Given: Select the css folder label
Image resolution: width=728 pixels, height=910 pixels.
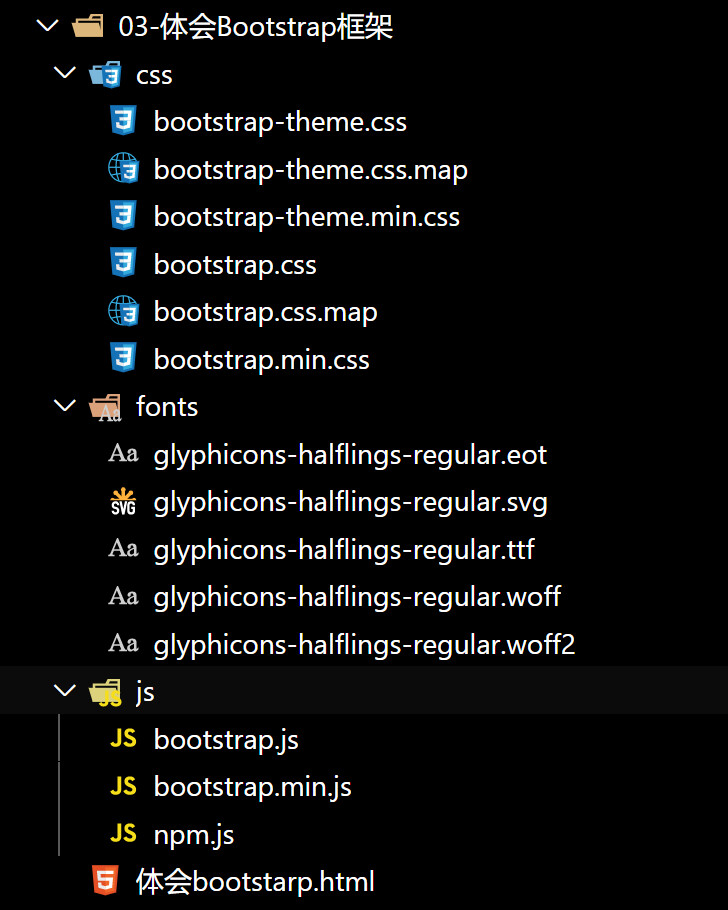Looking at the screenshot, I should click(154, 75).
